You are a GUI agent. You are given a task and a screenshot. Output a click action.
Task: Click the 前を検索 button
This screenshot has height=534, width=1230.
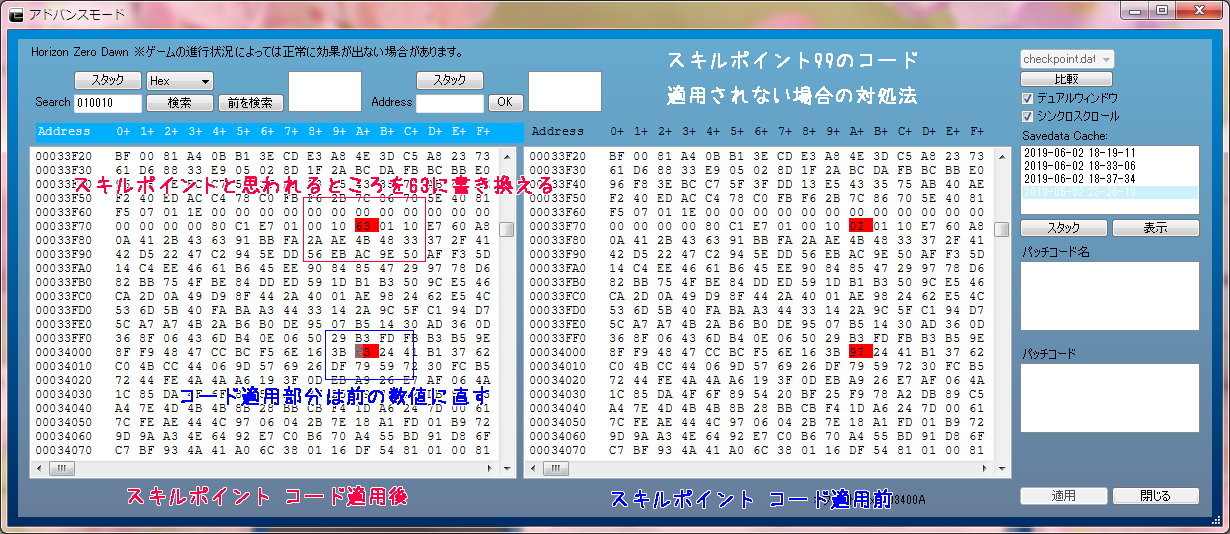coord(250,103)
